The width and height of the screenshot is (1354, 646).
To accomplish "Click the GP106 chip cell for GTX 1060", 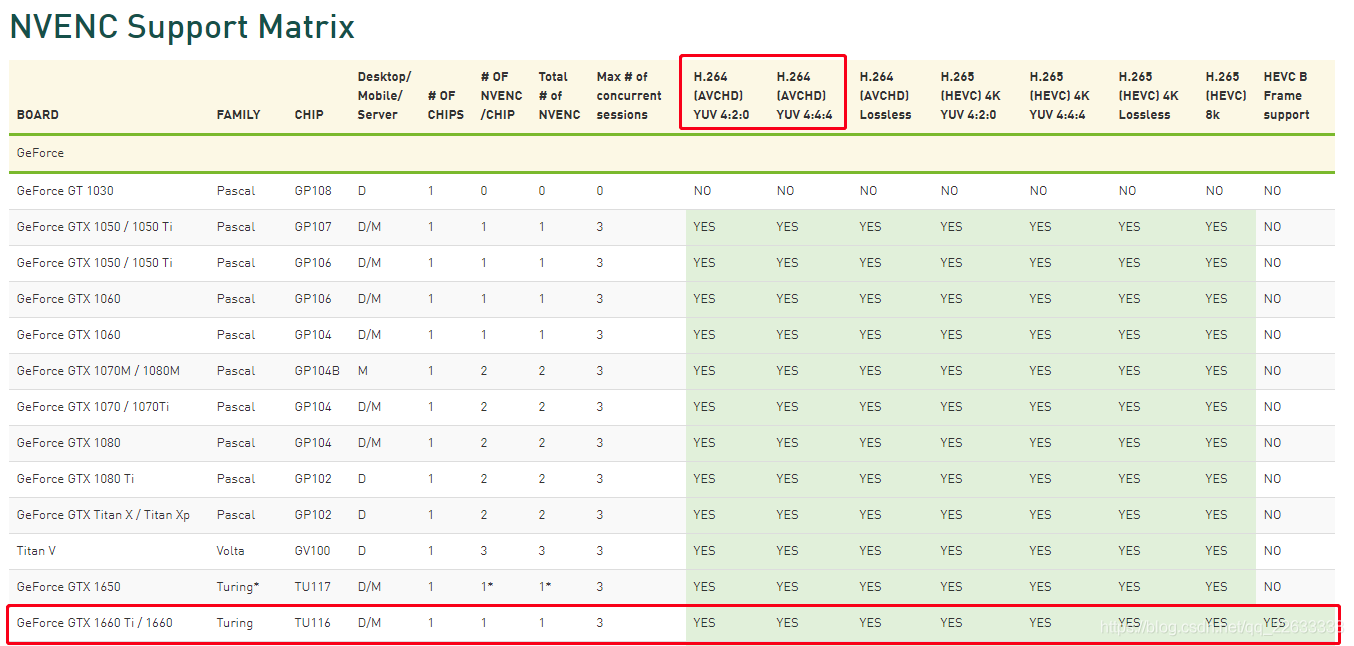I will click(312, 299).
